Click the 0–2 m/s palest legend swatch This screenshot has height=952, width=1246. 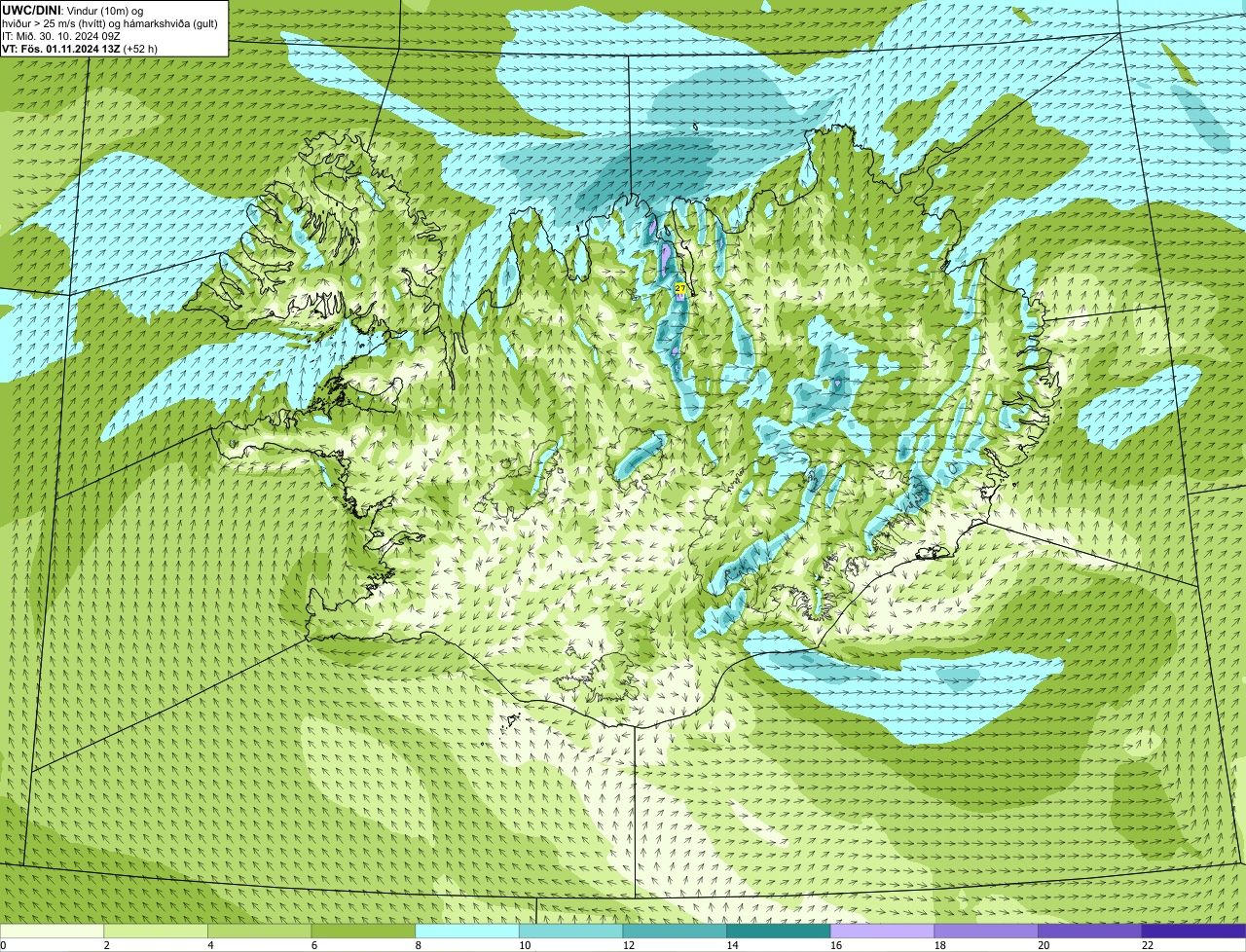[x=52, y=931]
